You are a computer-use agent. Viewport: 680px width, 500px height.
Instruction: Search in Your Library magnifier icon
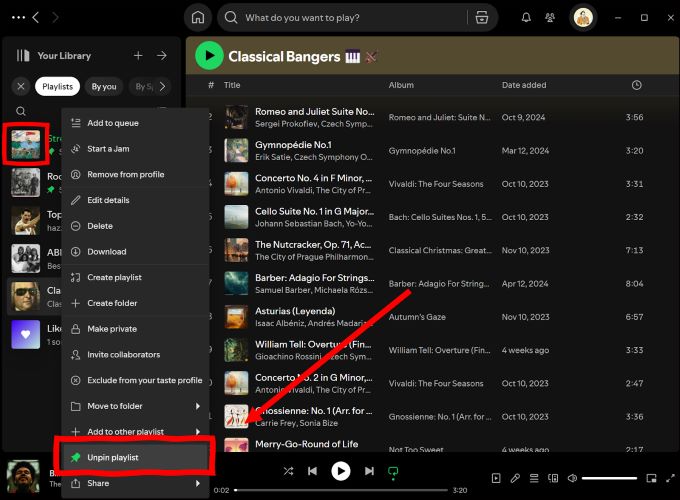point(20,111)
